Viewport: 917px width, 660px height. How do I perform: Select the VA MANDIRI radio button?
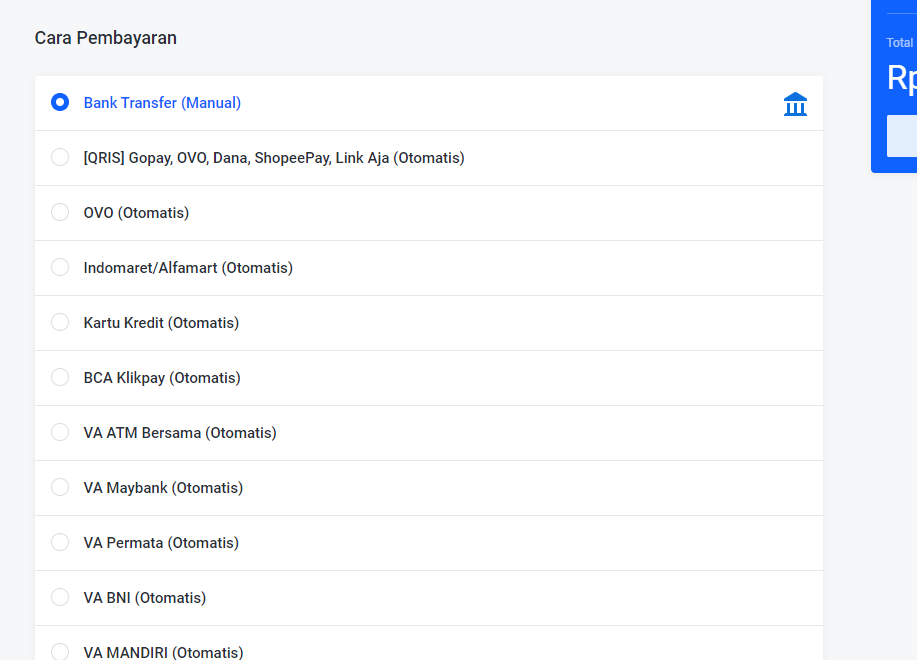(60, 651)
